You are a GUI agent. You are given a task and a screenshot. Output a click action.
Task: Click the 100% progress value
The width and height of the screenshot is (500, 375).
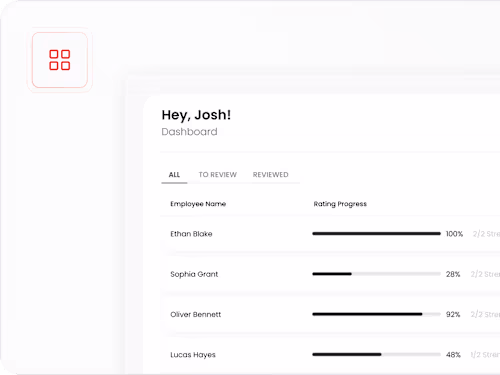(454, 234)
